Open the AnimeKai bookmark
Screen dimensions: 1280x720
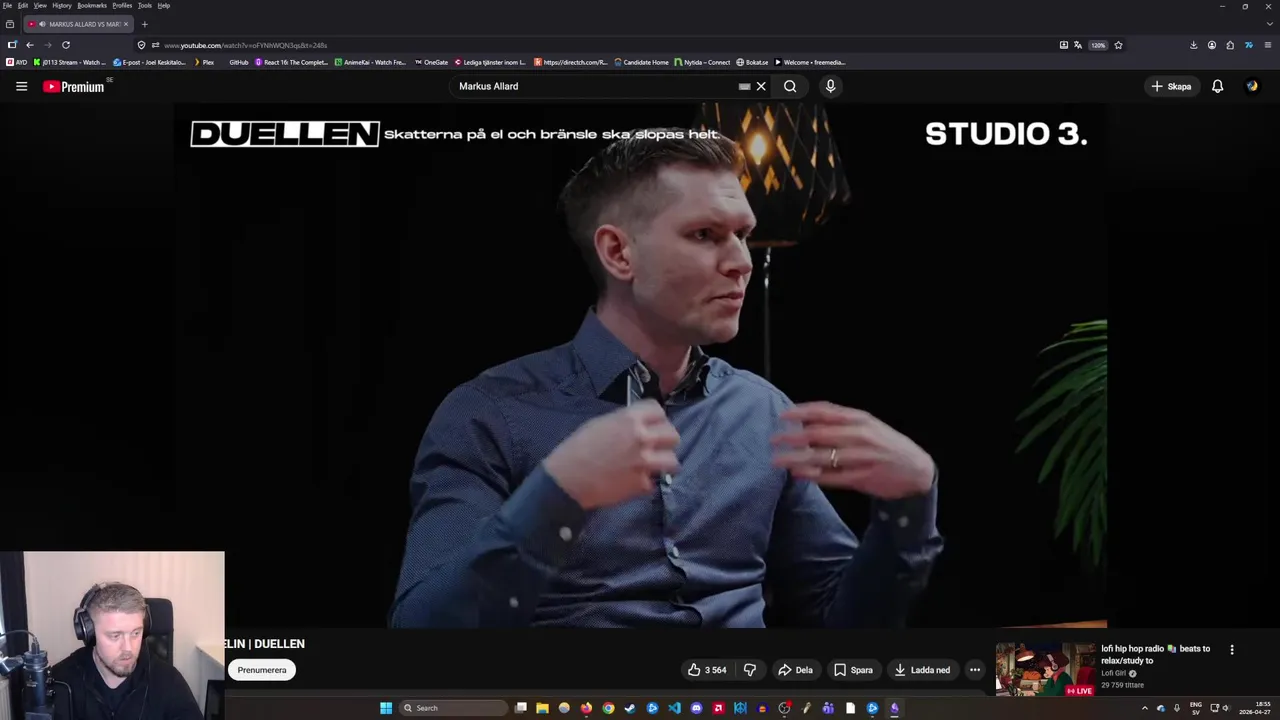click(370, 62)
